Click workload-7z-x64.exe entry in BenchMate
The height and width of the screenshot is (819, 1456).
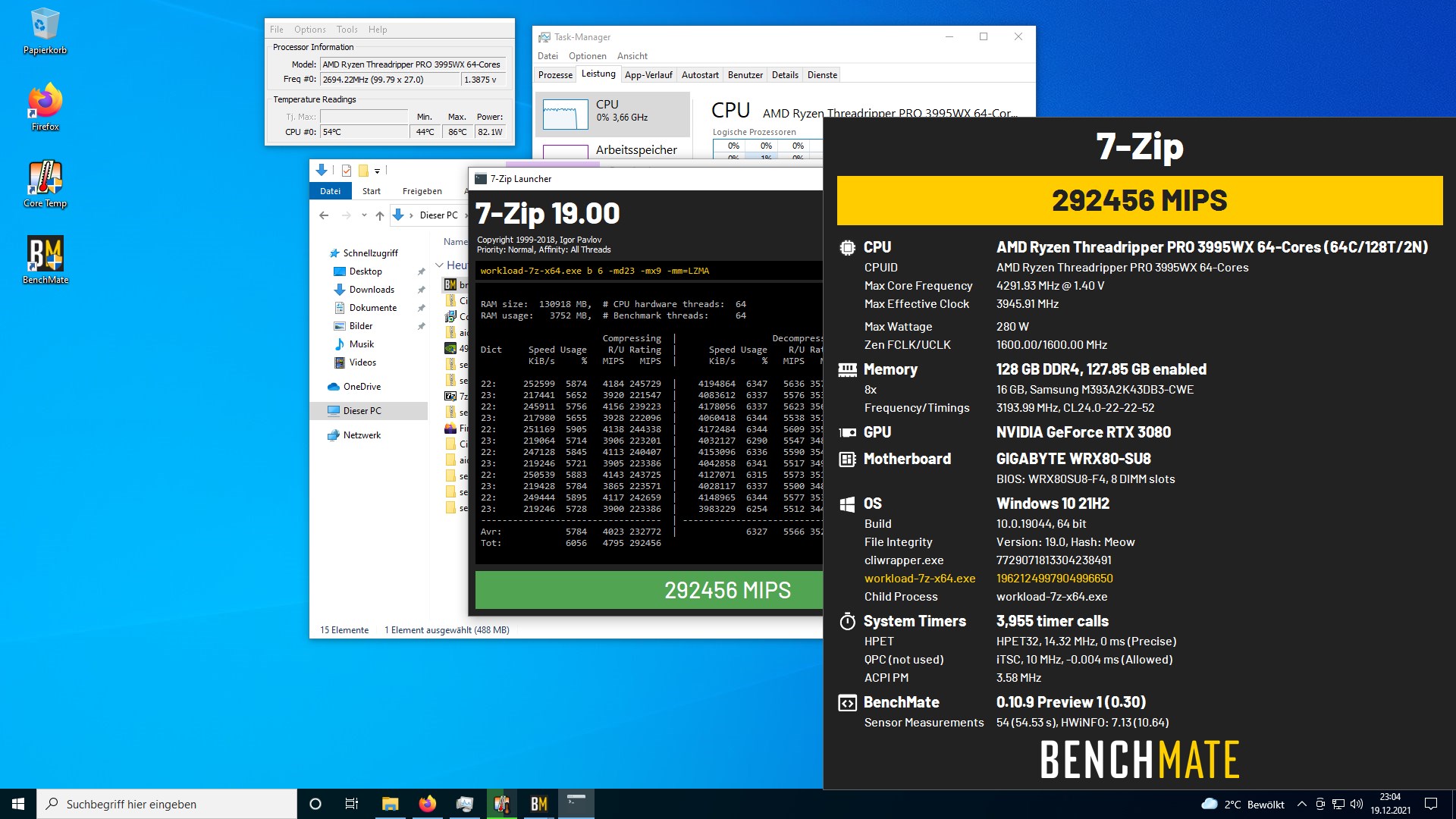(x=920, y=579)
